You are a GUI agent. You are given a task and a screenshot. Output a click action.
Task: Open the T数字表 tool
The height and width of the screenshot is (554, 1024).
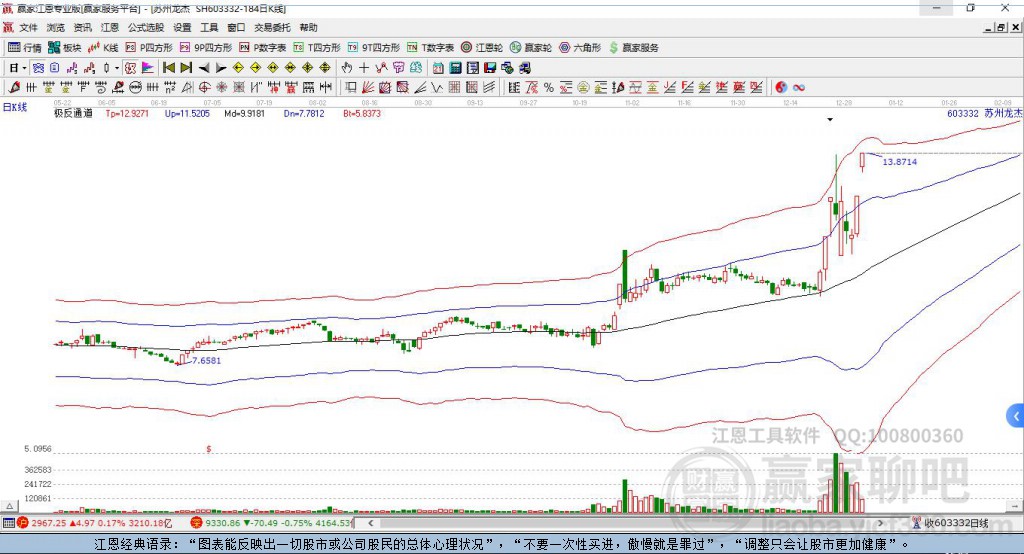click(x=430, y=48)
